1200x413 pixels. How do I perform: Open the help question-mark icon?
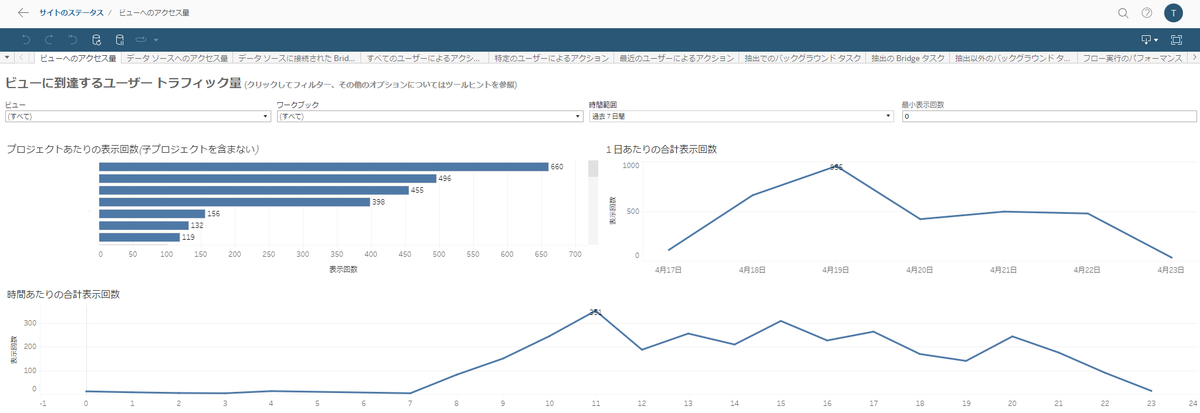[1147, 13]
